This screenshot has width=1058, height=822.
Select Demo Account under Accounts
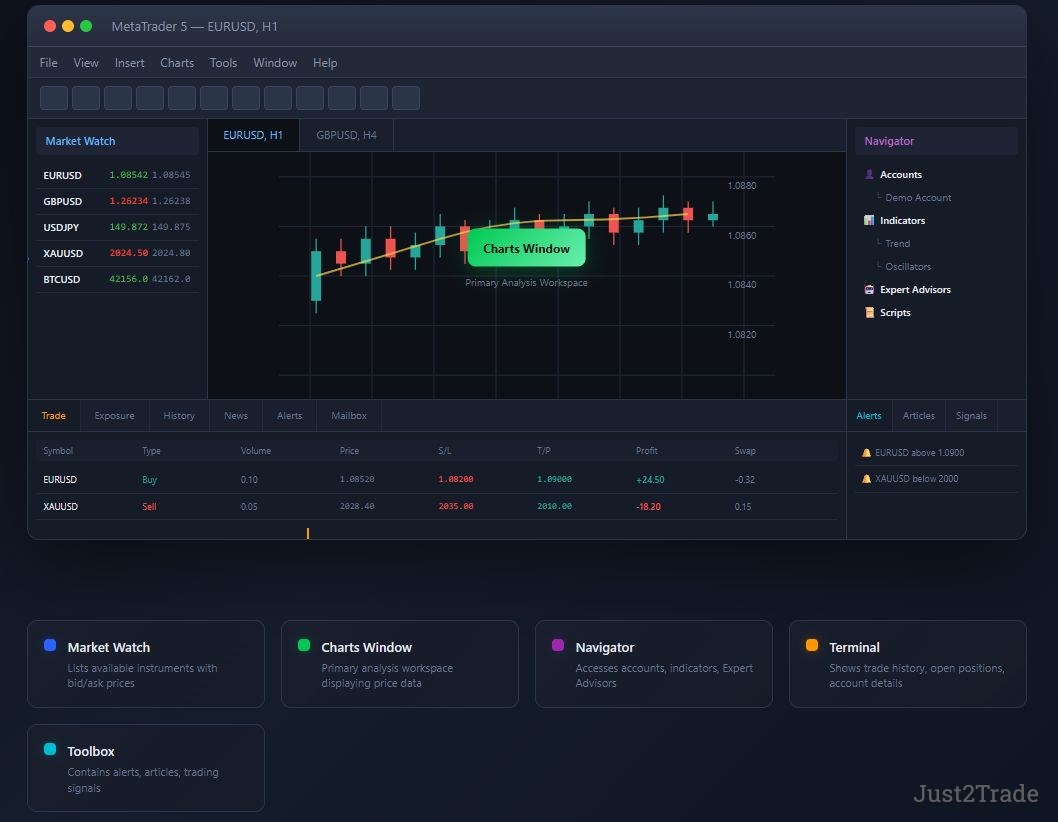(918, 198)
